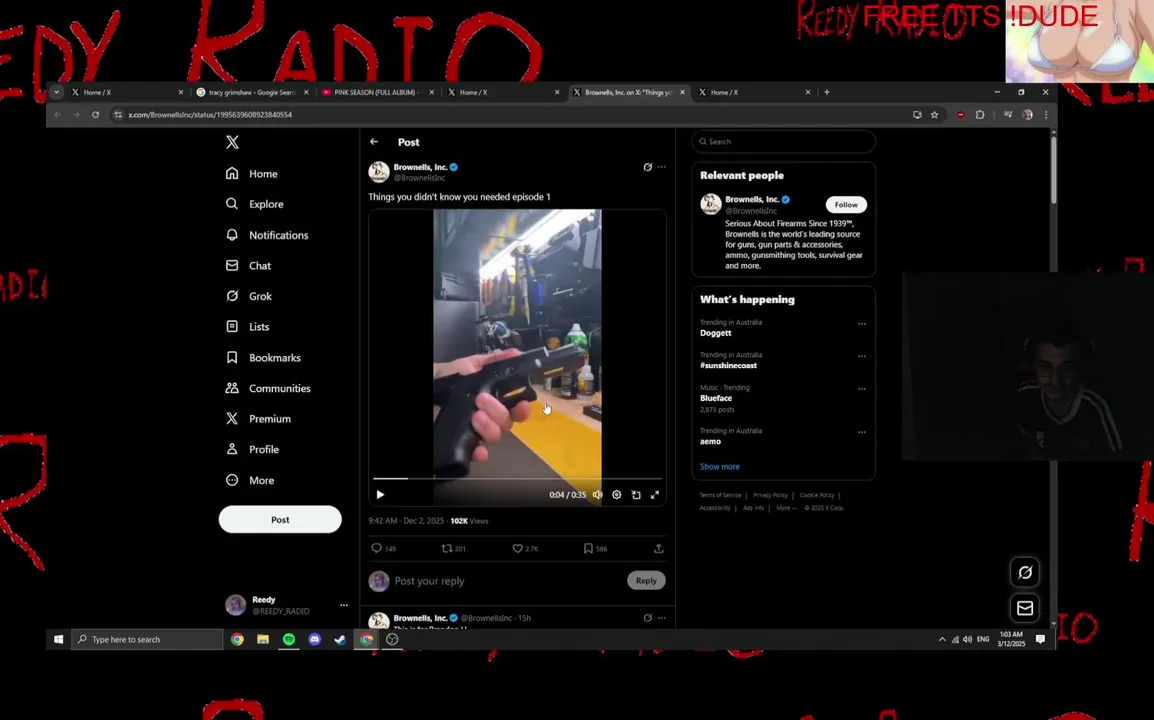1154x720 pixels.
Task: Open #sunshinecoast trending topic
Action: click(x=728, y=365)
